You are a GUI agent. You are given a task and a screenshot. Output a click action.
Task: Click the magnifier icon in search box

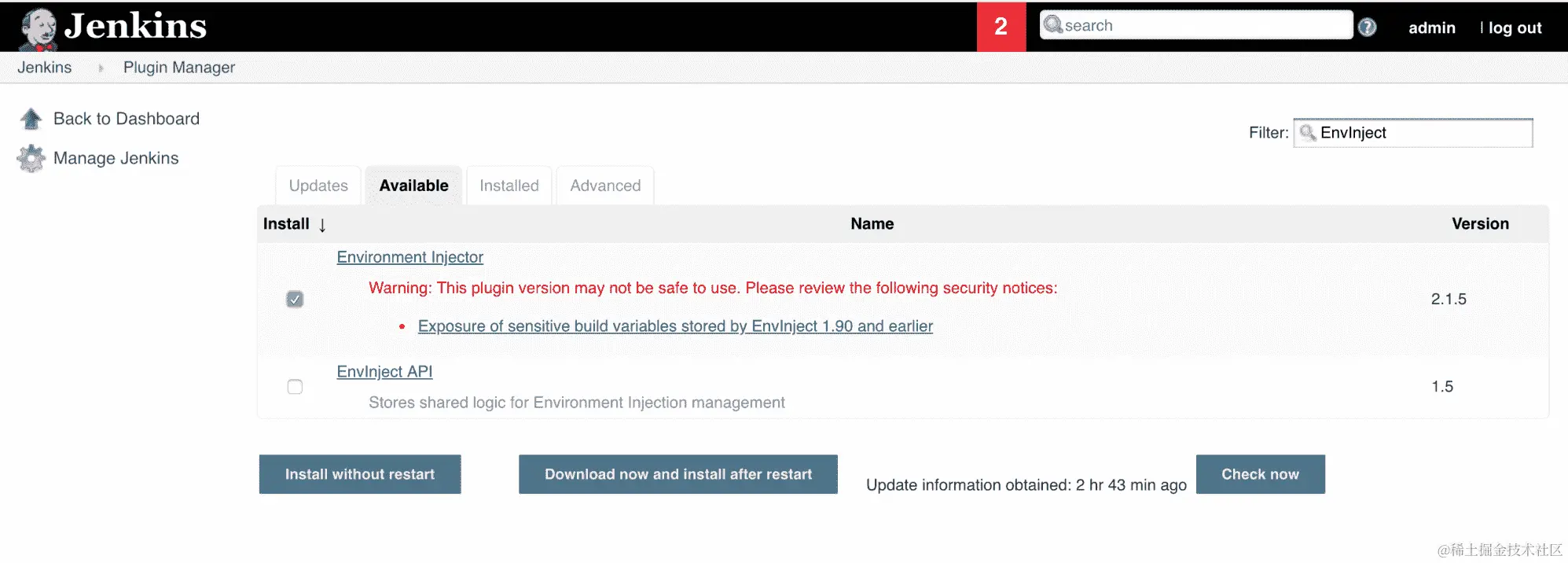[x=1053, y=24]
